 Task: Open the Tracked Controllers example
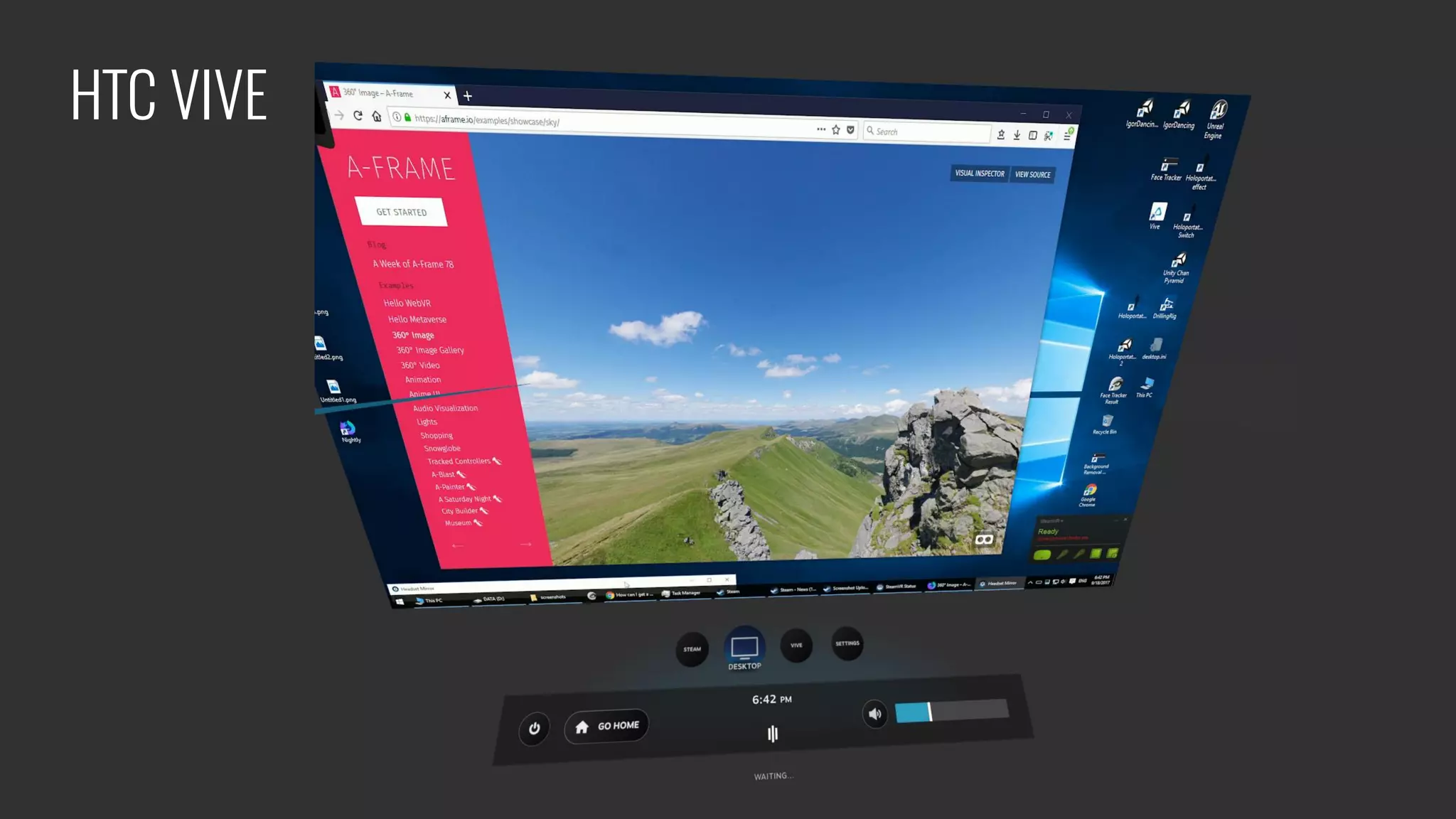[464, 461]
